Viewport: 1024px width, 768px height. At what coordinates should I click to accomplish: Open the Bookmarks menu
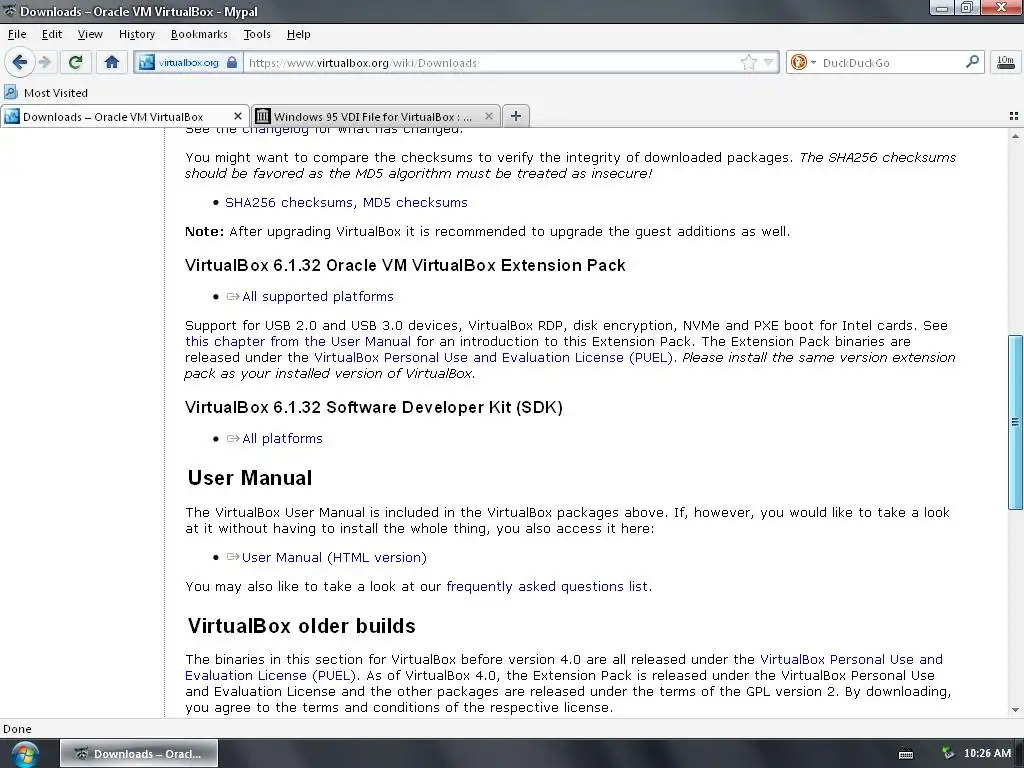(x=199, y=35)
